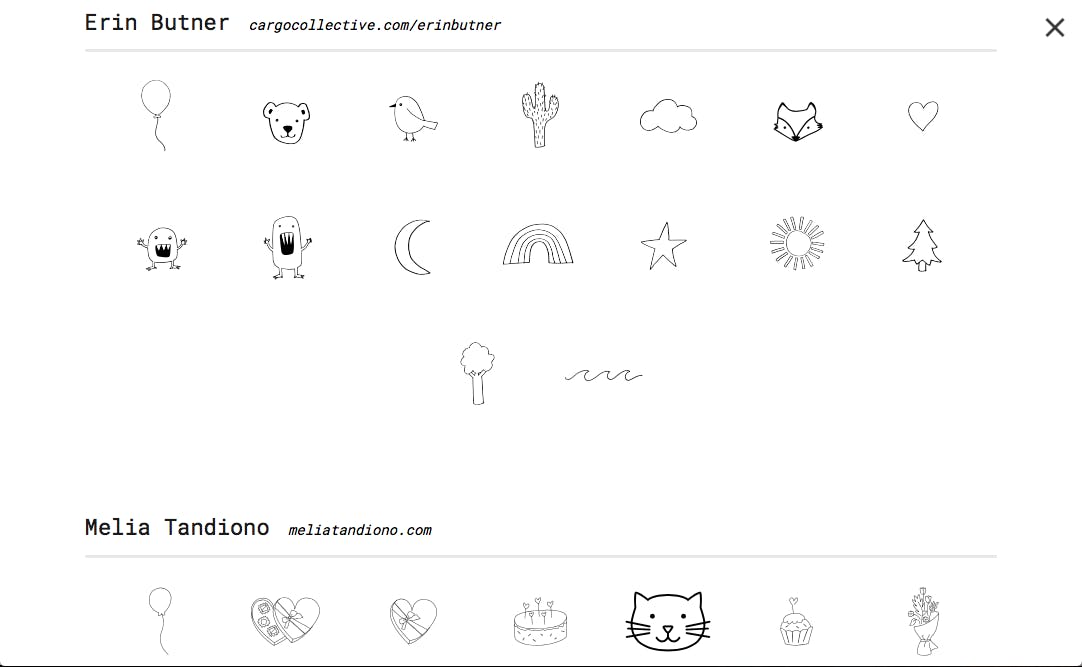Select the sun with rays drawing
This screenshot has height=667, width=1082.
pyautogui.click(x=797, y=243)
